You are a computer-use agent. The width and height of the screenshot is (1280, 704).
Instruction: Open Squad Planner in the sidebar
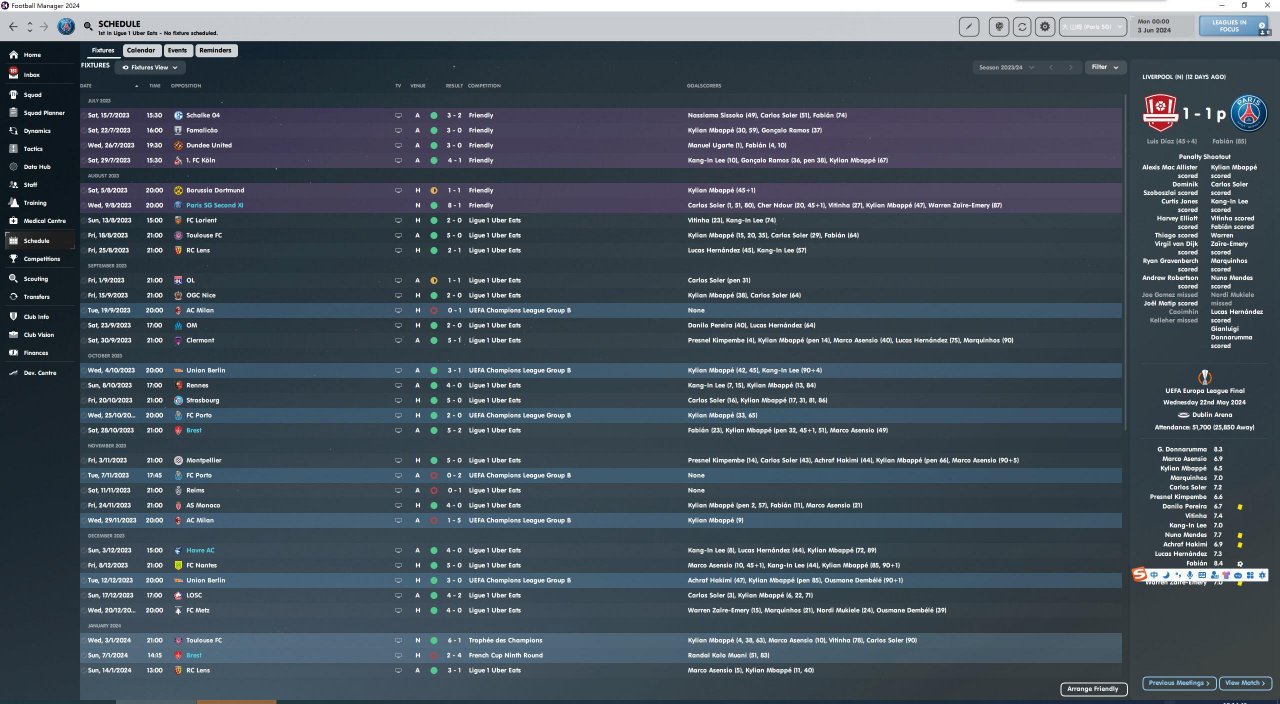click(x=38, y=113)
